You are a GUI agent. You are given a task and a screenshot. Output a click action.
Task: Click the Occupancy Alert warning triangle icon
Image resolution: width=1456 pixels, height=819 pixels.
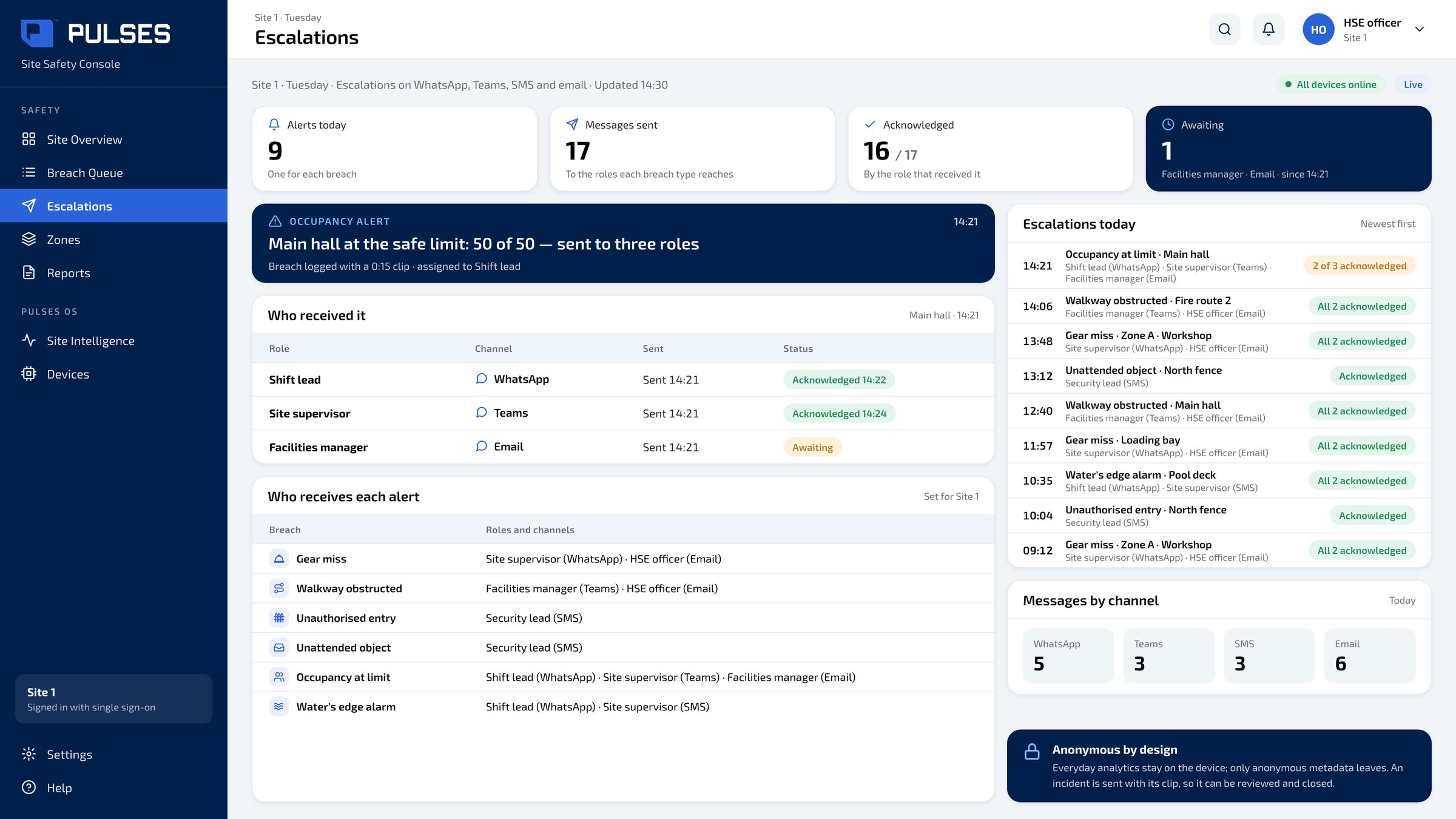(x=275, y=221)
